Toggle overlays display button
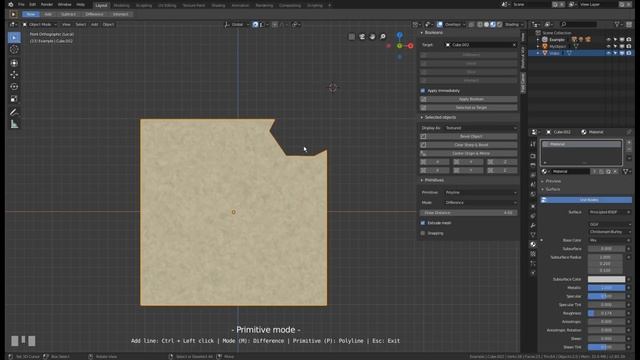The width and height of the screenshot is (640, 360). pos(440,24)
